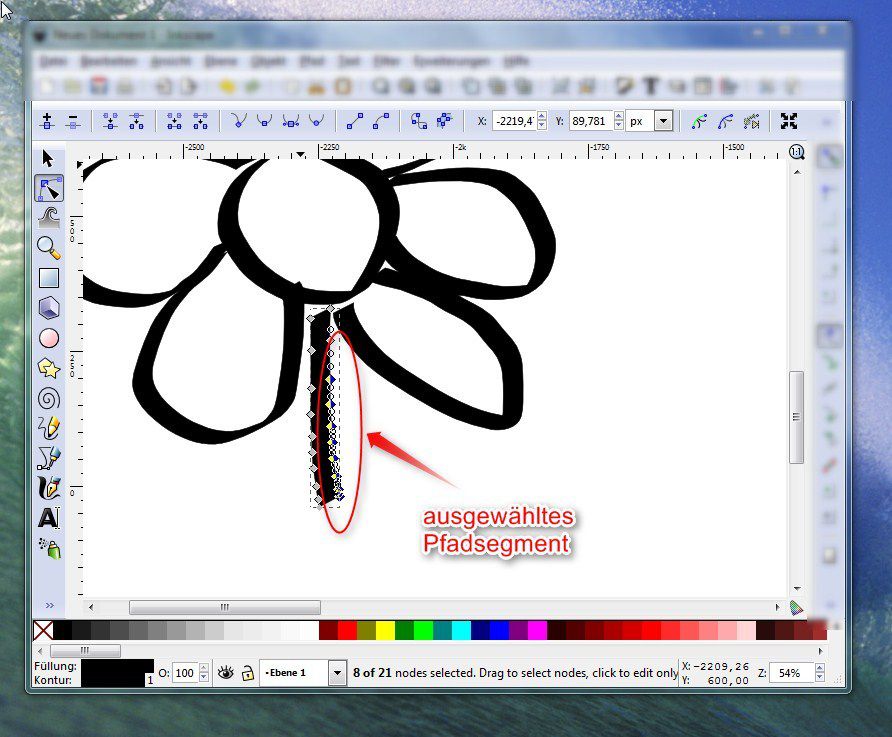Viewport: 892px width, 737px height.
Task: Activate the Zoom tool
Action: point(47,247)
